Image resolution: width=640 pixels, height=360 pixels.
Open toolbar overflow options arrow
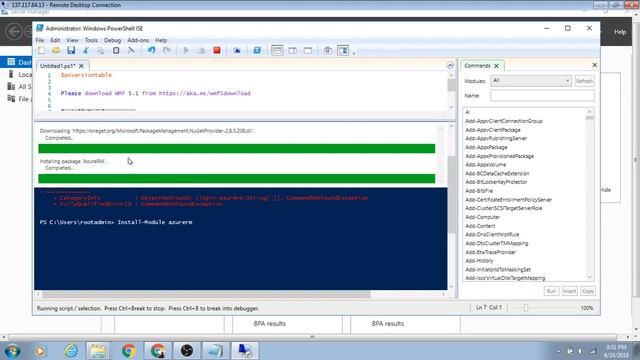[354, 53]
